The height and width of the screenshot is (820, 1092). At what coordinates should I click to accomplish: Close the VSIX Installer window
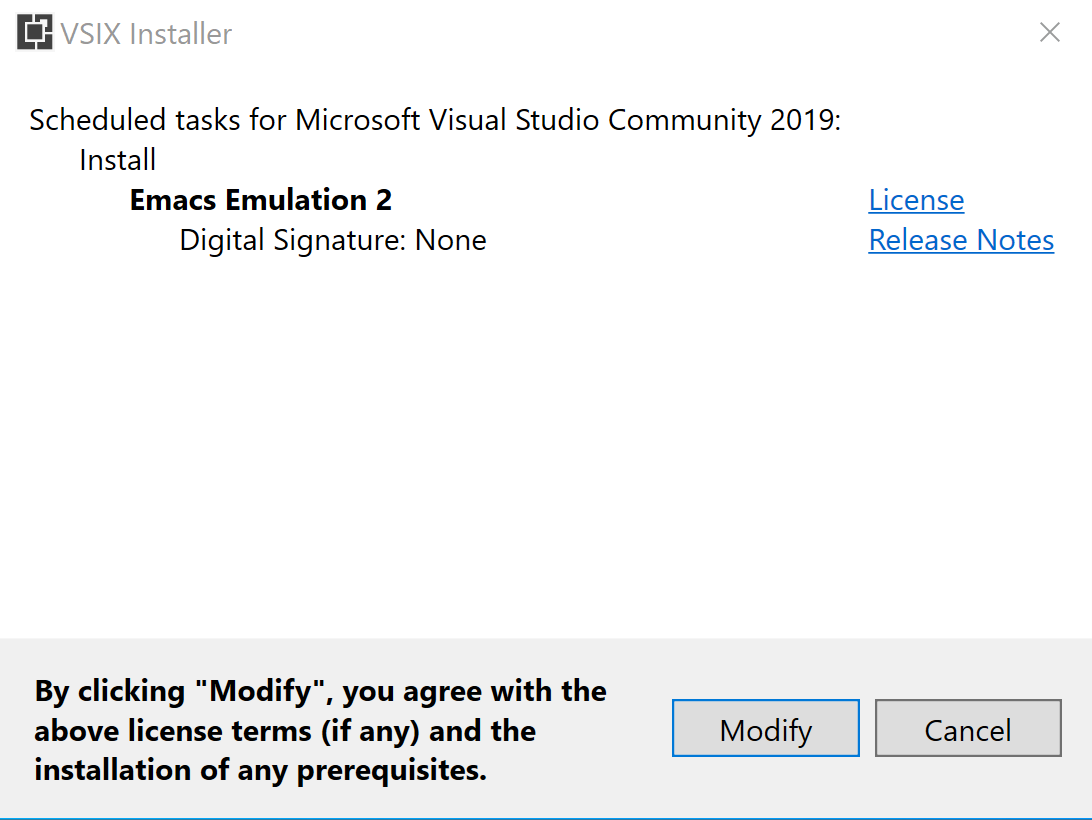(x=1049, y=32)
